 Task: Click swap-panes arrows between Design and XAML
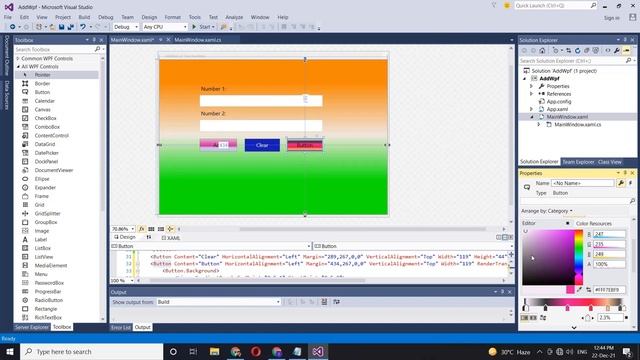point(149,237)
